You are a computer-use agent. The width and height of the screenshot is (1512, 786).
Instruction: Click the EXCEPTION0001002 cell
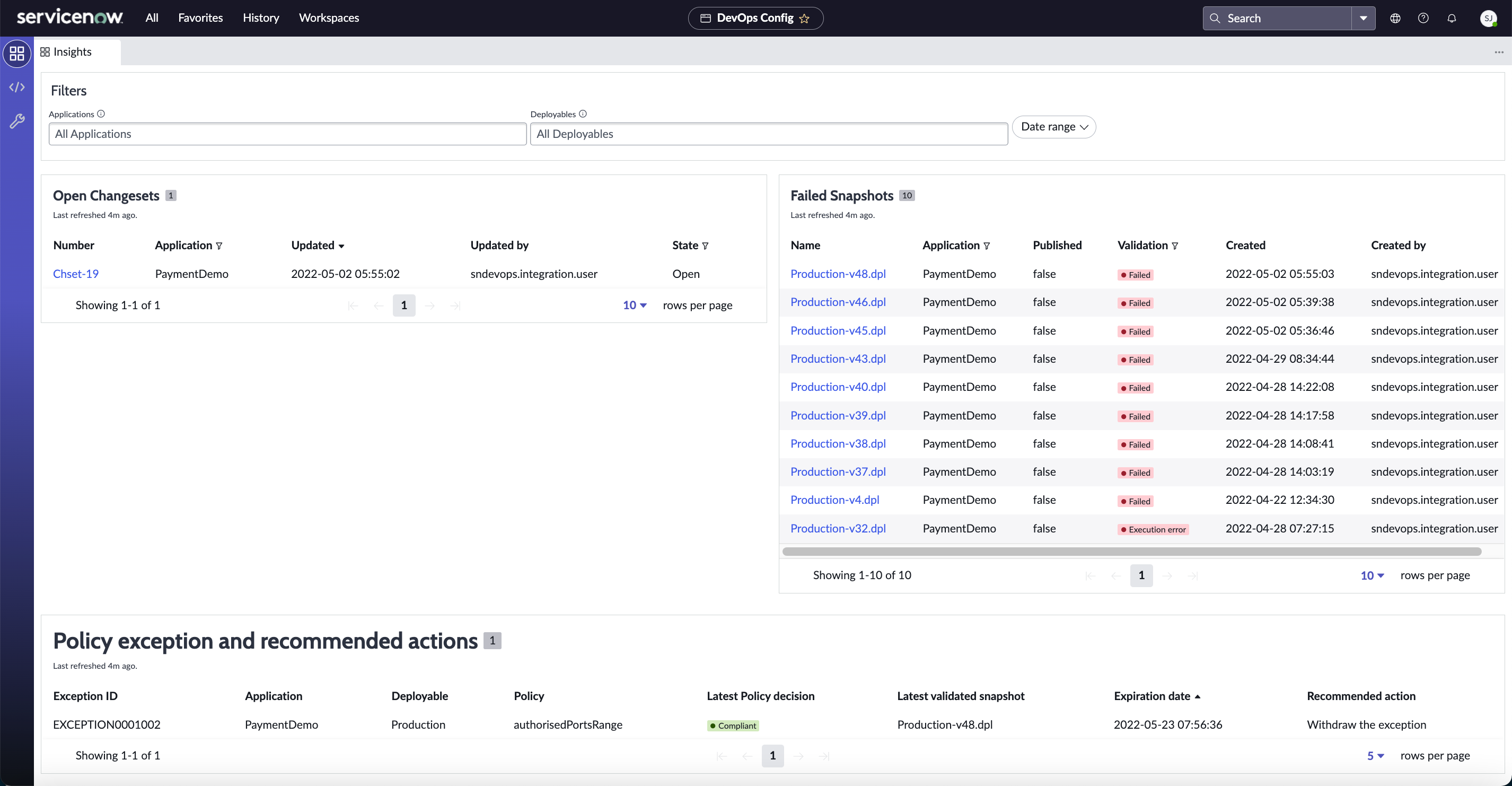107,725
